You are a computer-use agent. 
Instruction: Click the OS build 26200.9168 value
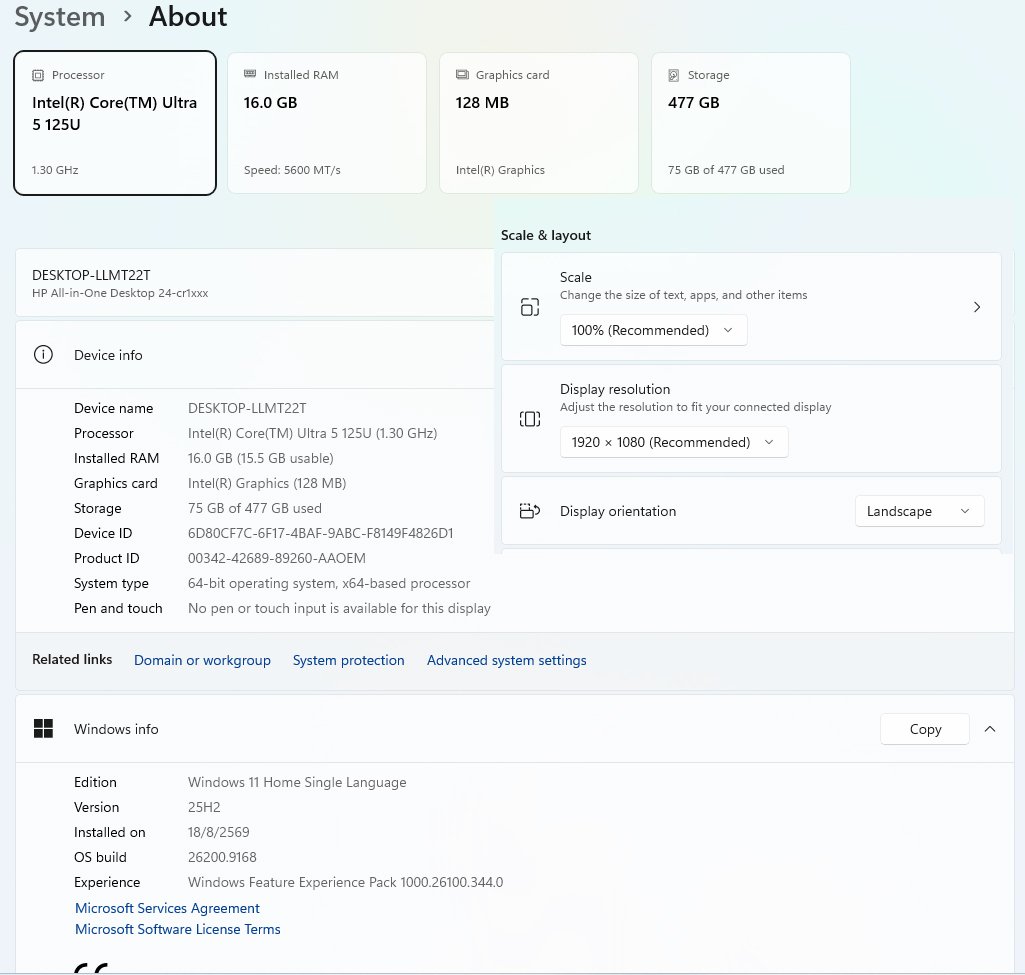222,857
